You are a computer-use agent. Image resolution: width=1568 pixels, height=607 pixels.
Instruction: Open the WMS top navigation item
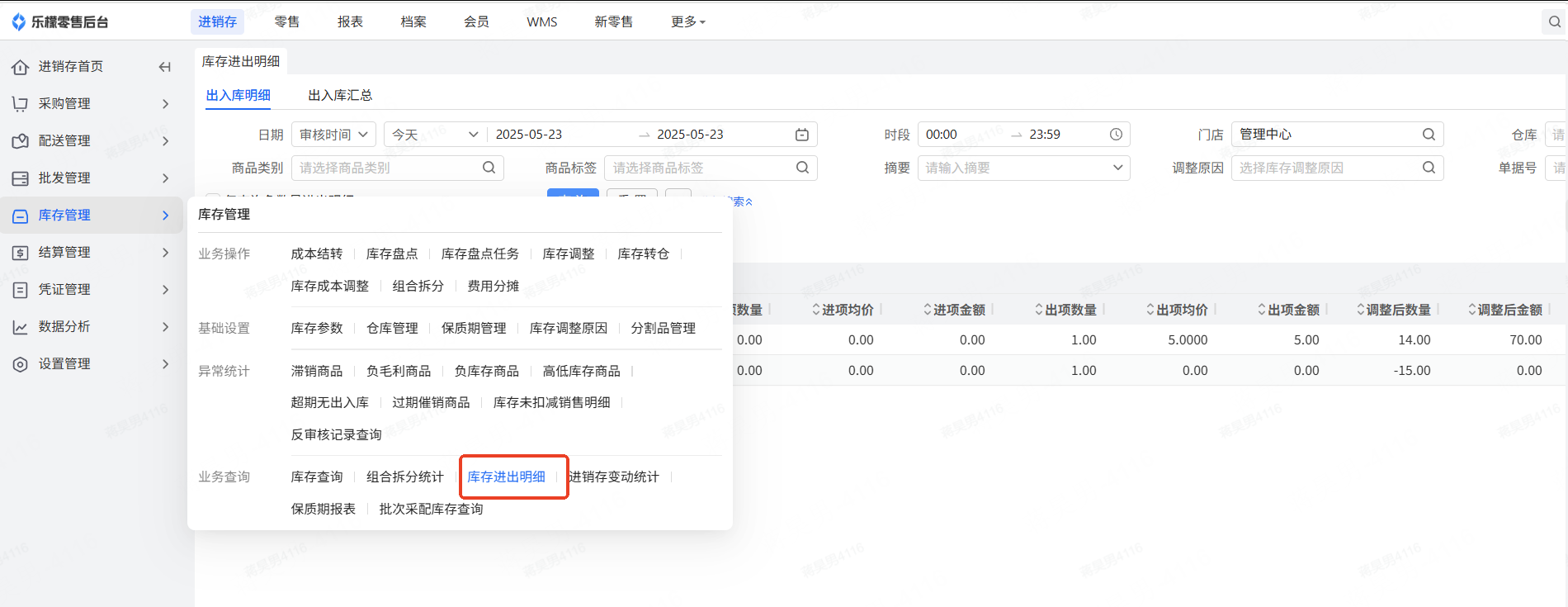tap(542, 22)
